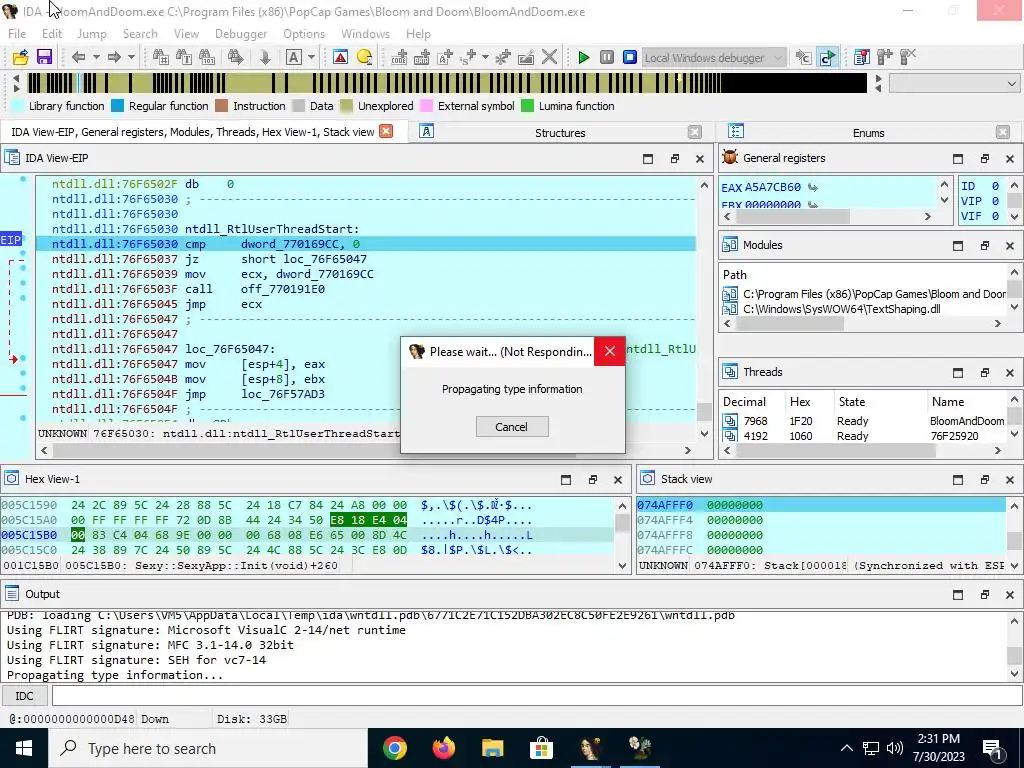Open the dropdown beside the A icon
The image size is (1024, 768).
[312, 57]
